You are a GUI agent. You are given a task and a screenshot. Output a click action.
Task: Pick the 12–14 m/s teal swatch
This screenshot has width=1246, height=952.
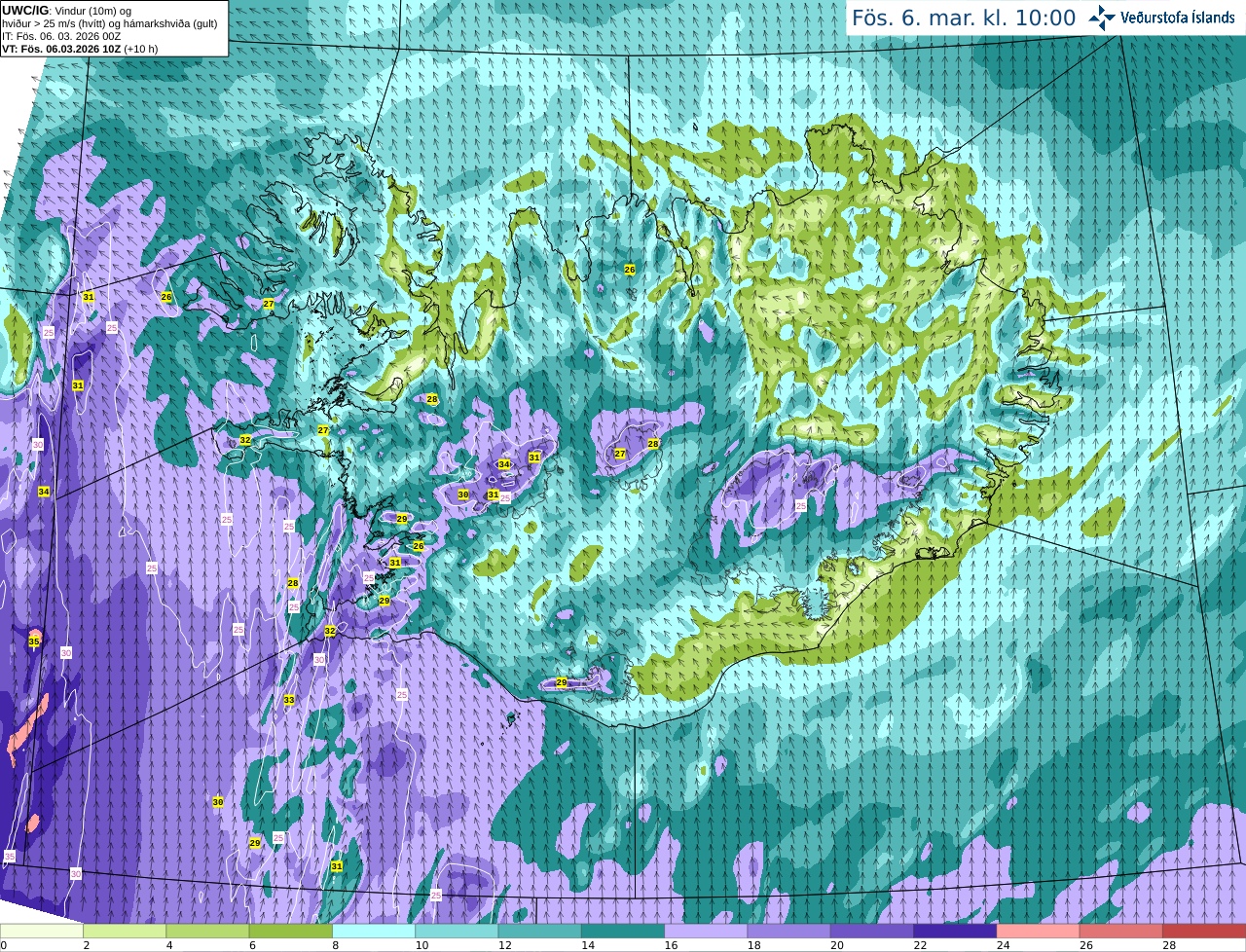click(540, 932)
